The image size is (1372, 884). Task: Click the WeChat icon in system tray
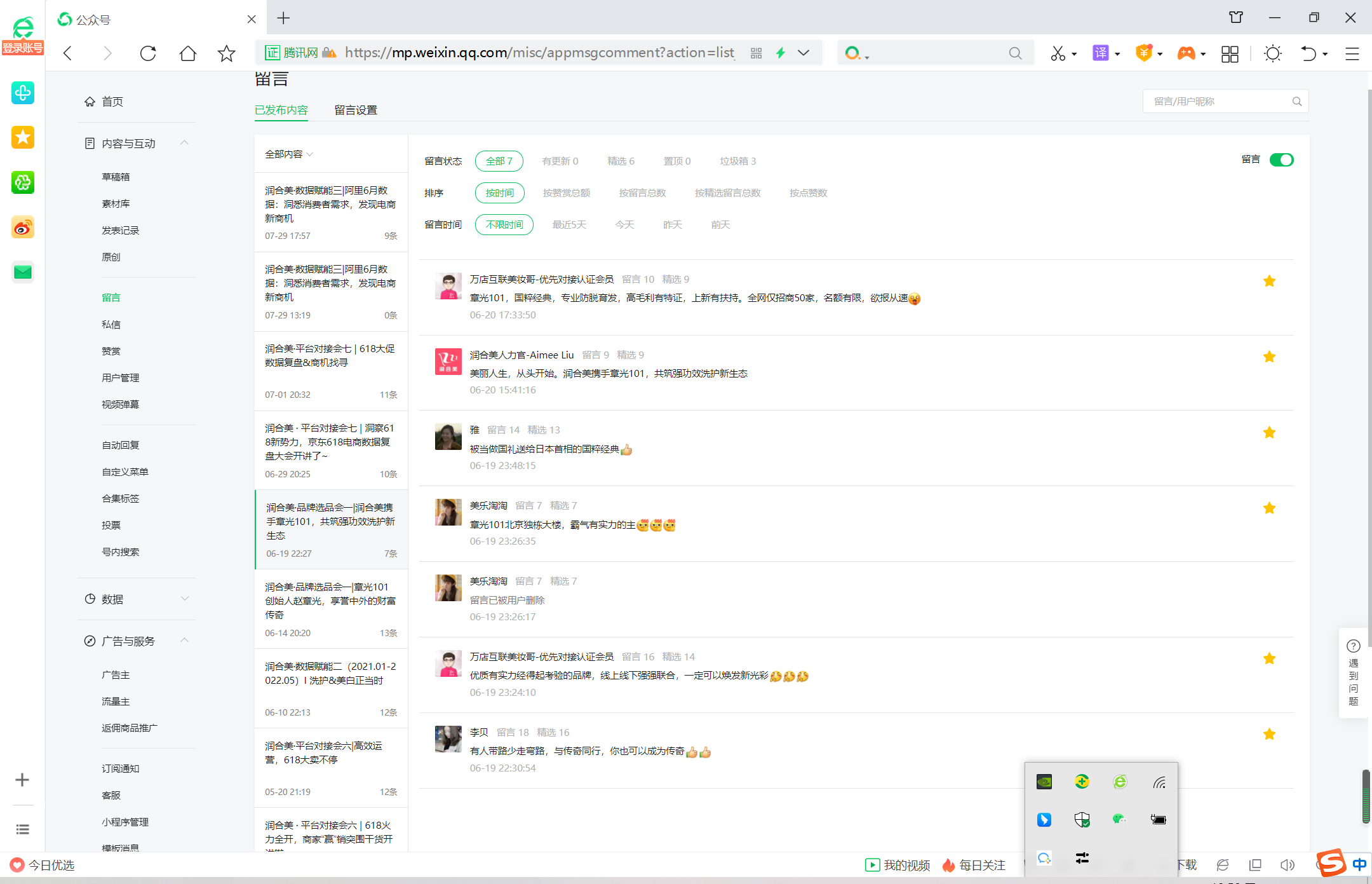coord(1119,819)
